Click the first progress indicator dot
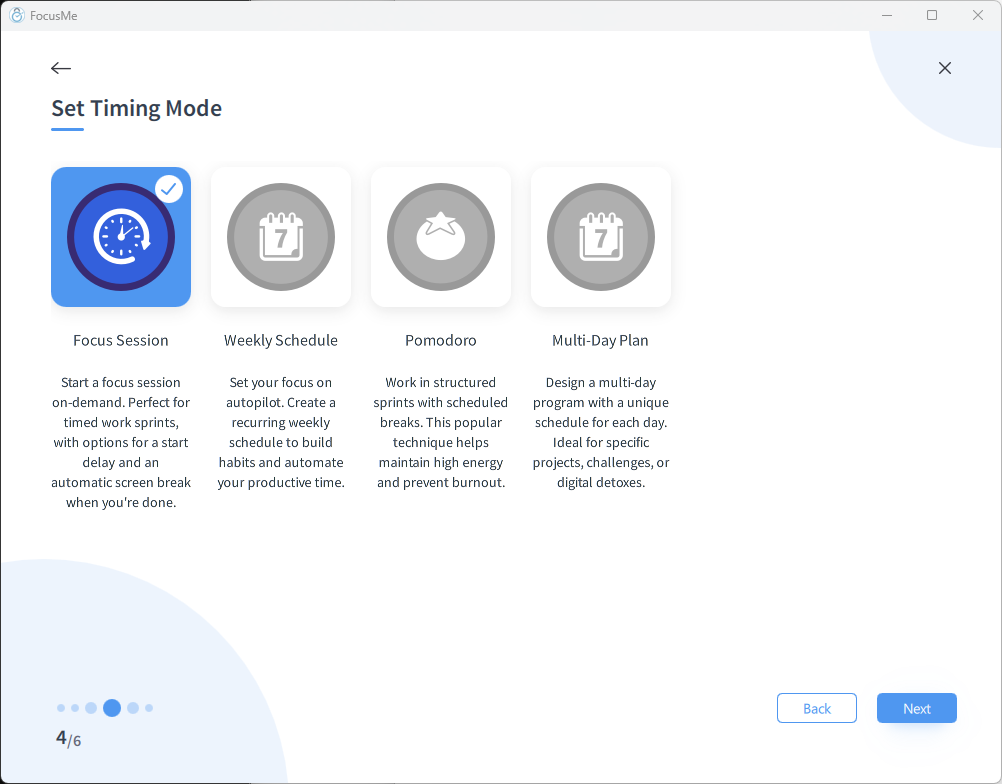Screen dimensions: 1002x784 pos(61,708)
